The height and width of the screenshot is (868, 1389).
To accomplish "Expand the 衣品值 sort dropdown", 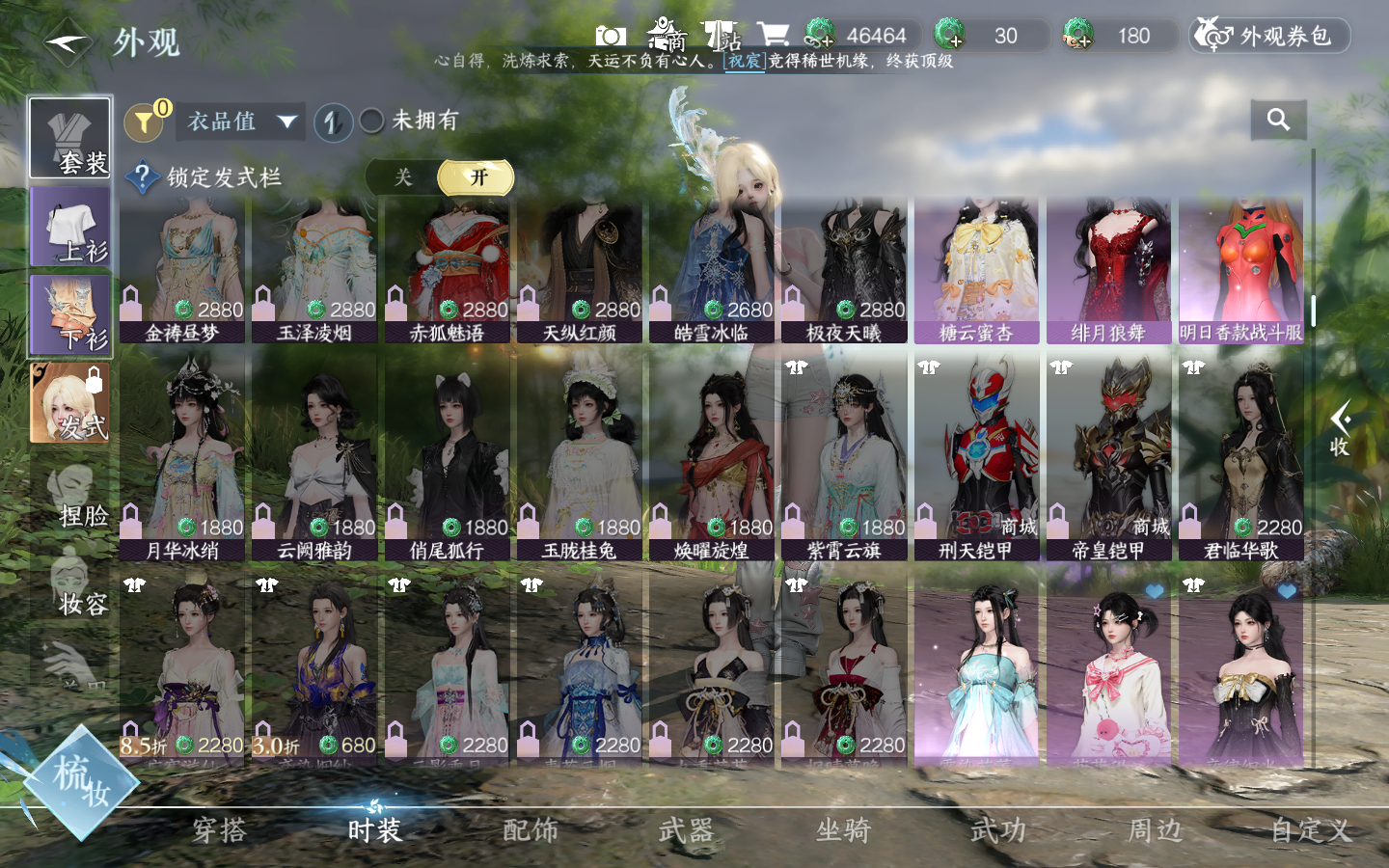I will coord(241,122).
